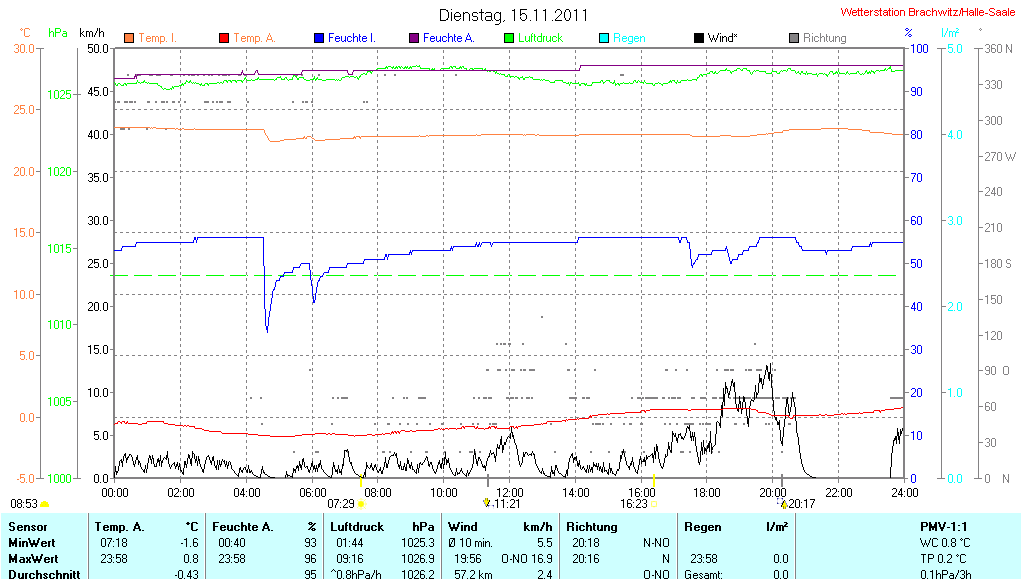The image size is (1021, 579).
Task: Click the black Wind legend square
Action: (698, 38)
